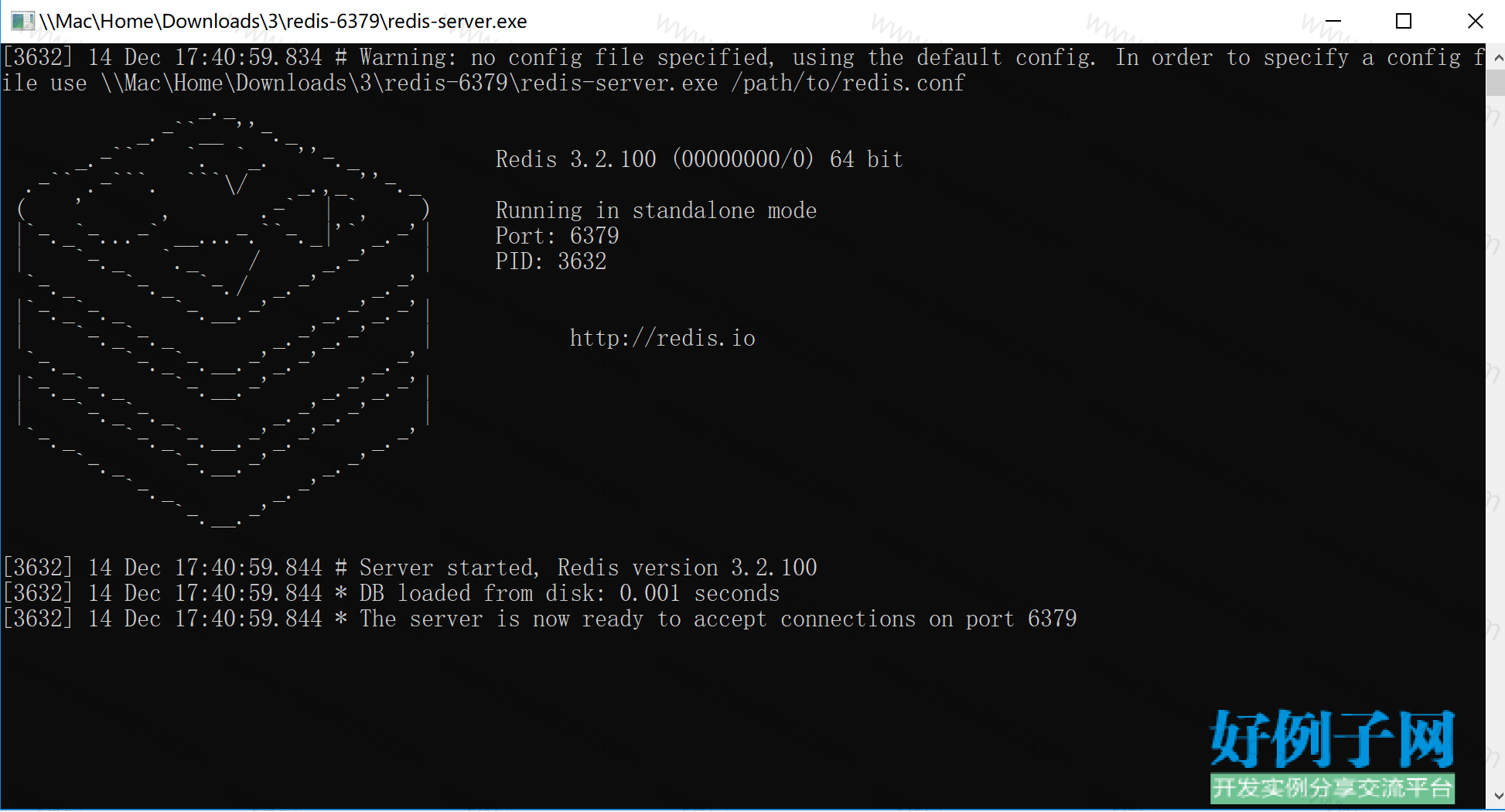The image size is (1505, 812).
Task: Click the 'DB loaded from disk: 0.001 seconds' line
Action: pyautogui.click(x=391, y=593)
